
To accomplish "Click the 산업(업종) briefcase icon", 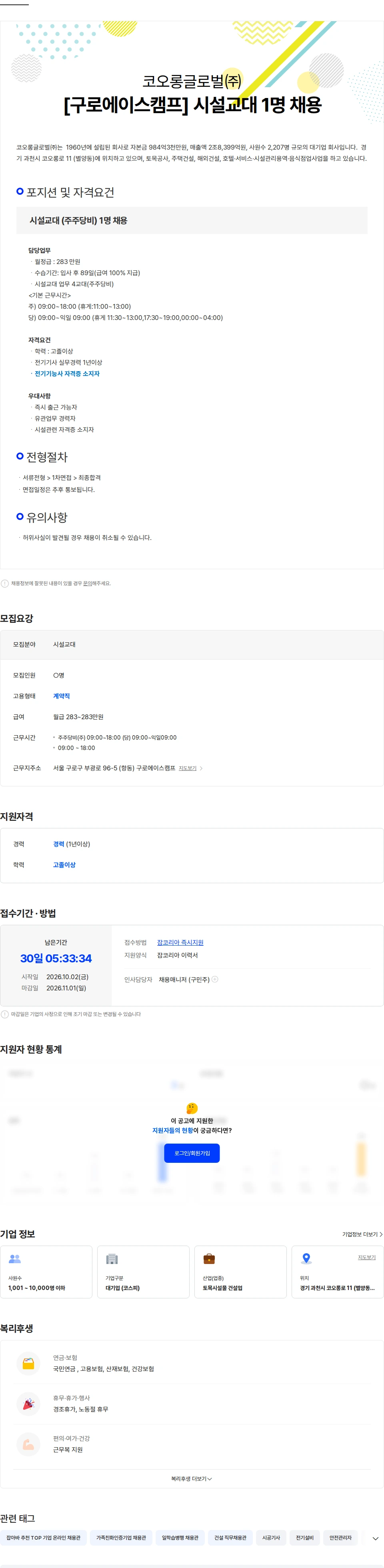I will coord(209,1258).
